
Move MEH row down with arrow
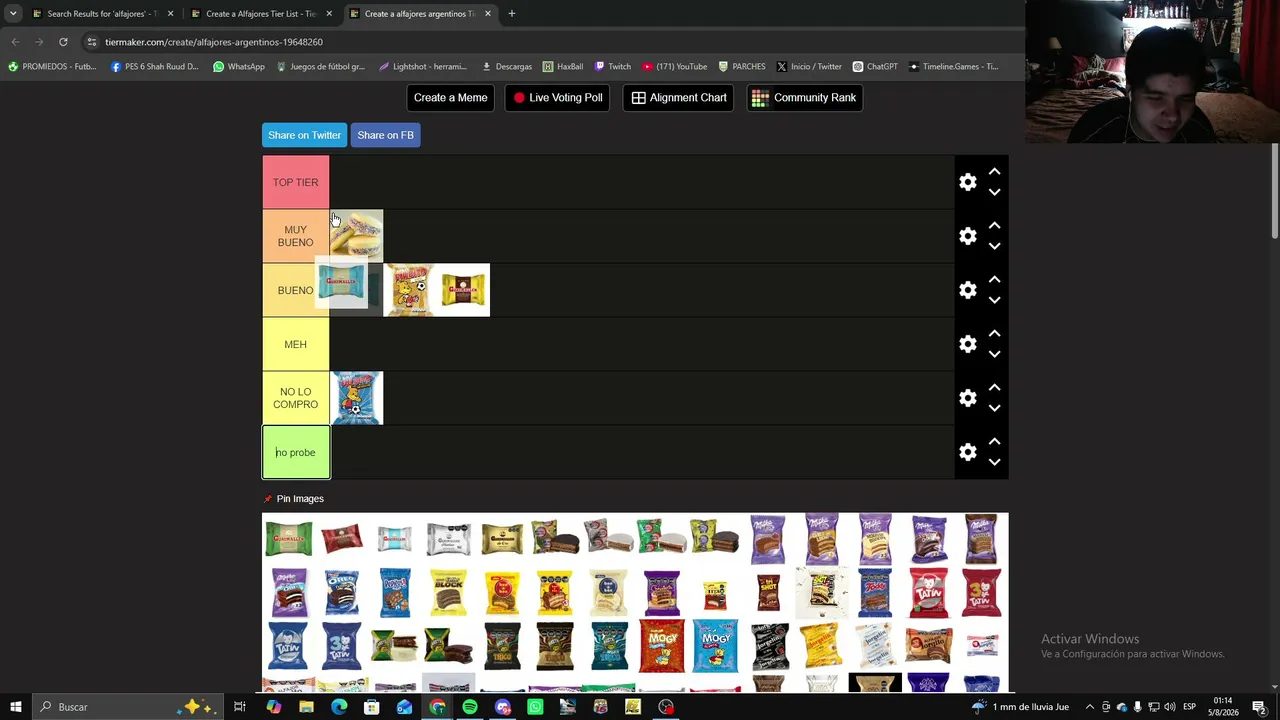click(x=994, y=354)
